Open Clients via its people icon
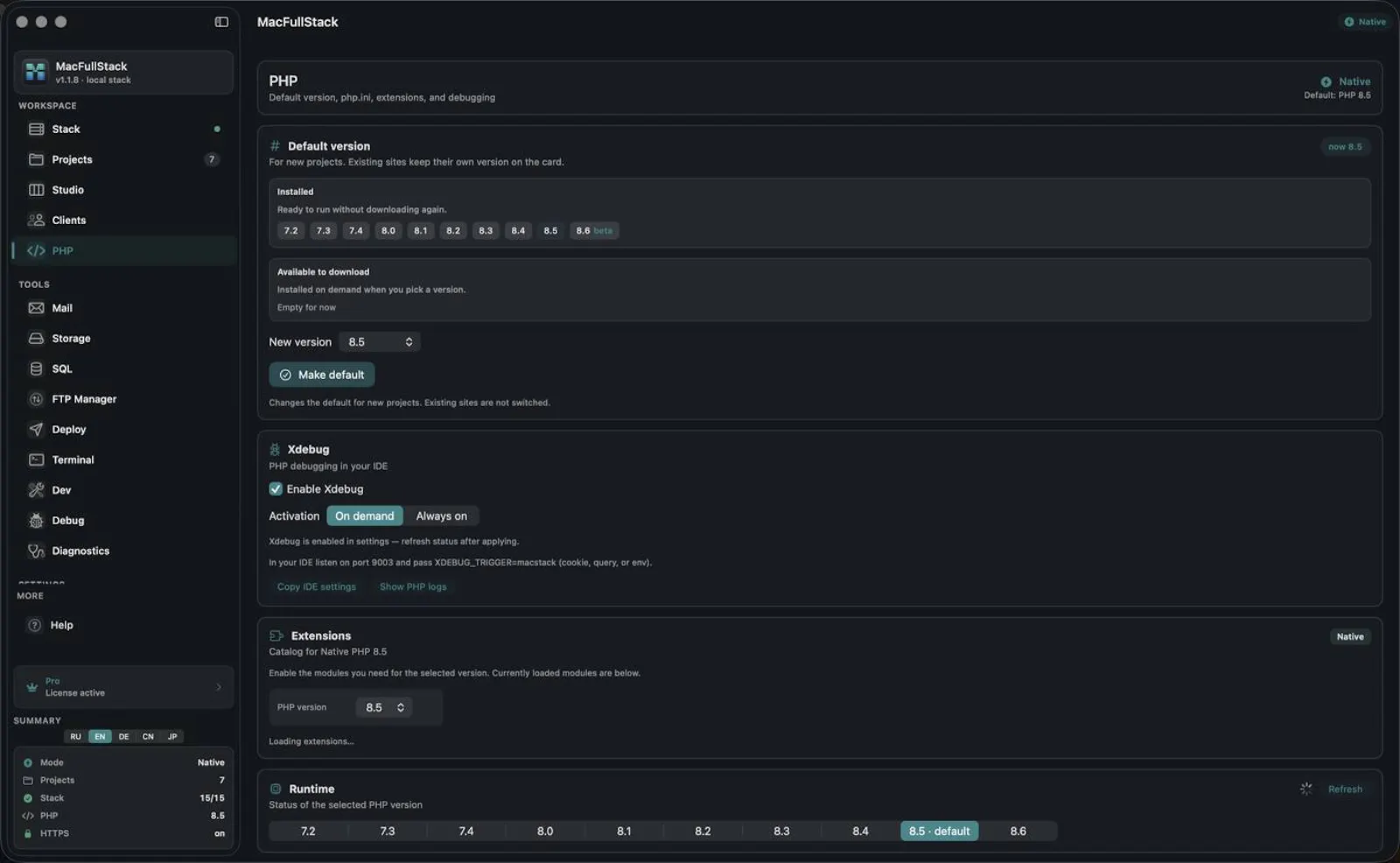The height and width of the screenshot is (863, 1400). point(36,220)
